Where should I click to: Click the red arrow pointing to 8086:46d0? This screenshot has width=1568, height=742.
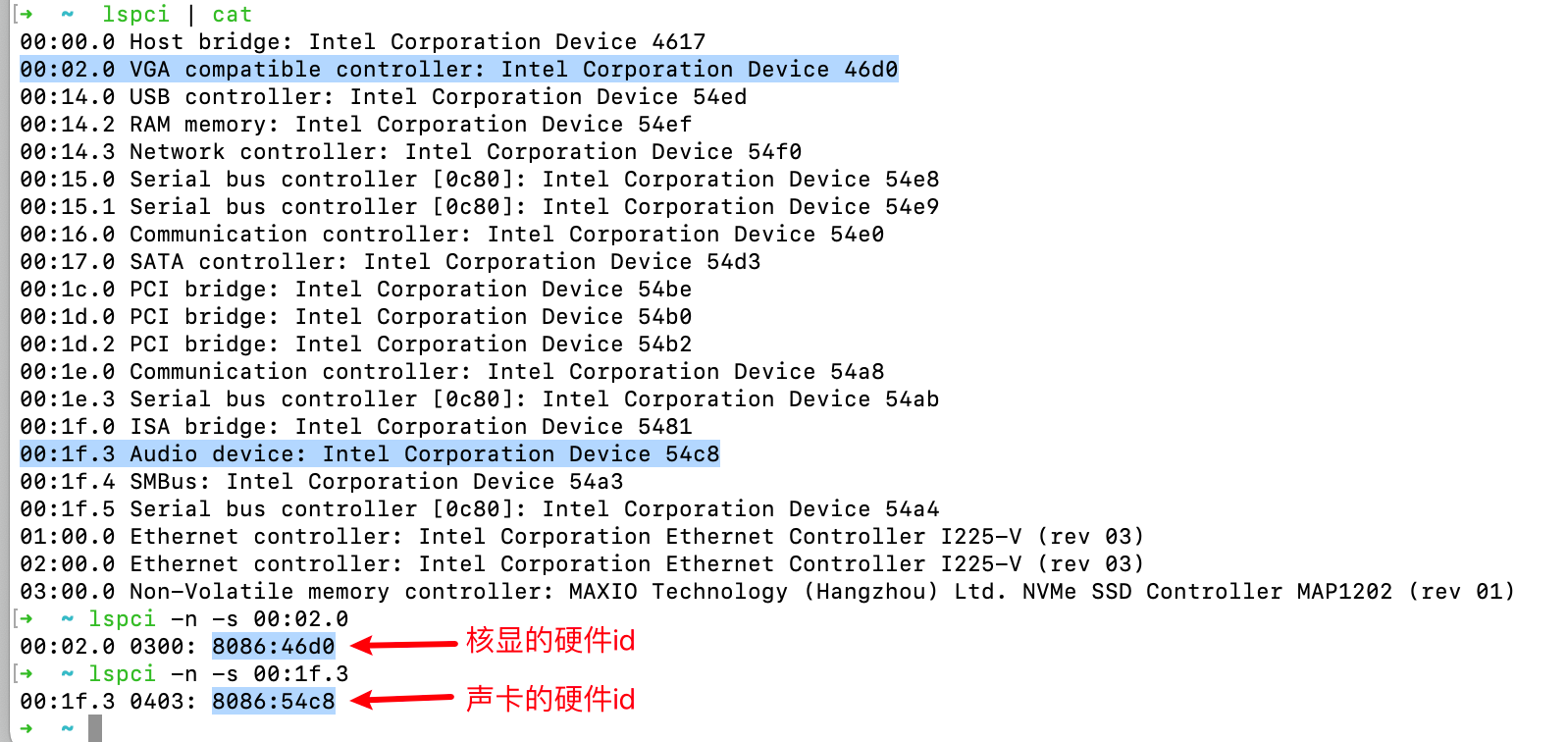(x=404, y=645)
